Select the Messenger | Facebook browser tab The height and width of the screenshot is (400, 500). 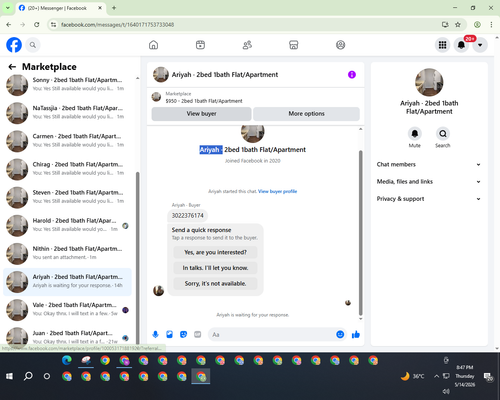60,8
